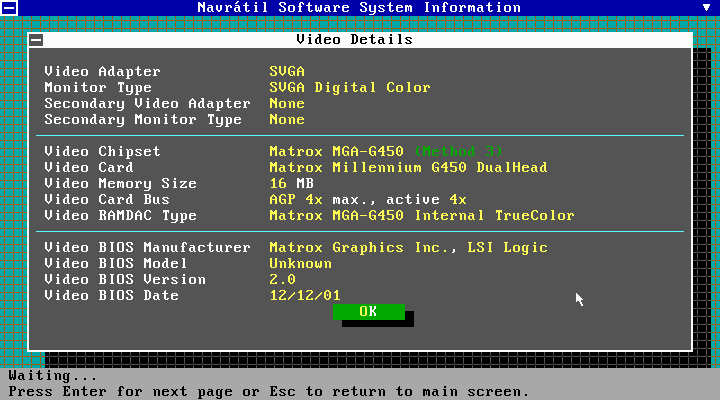The image size is (720, 400).
Task: Click 'Video BIOS Model' label
Action: pos(116,264)
